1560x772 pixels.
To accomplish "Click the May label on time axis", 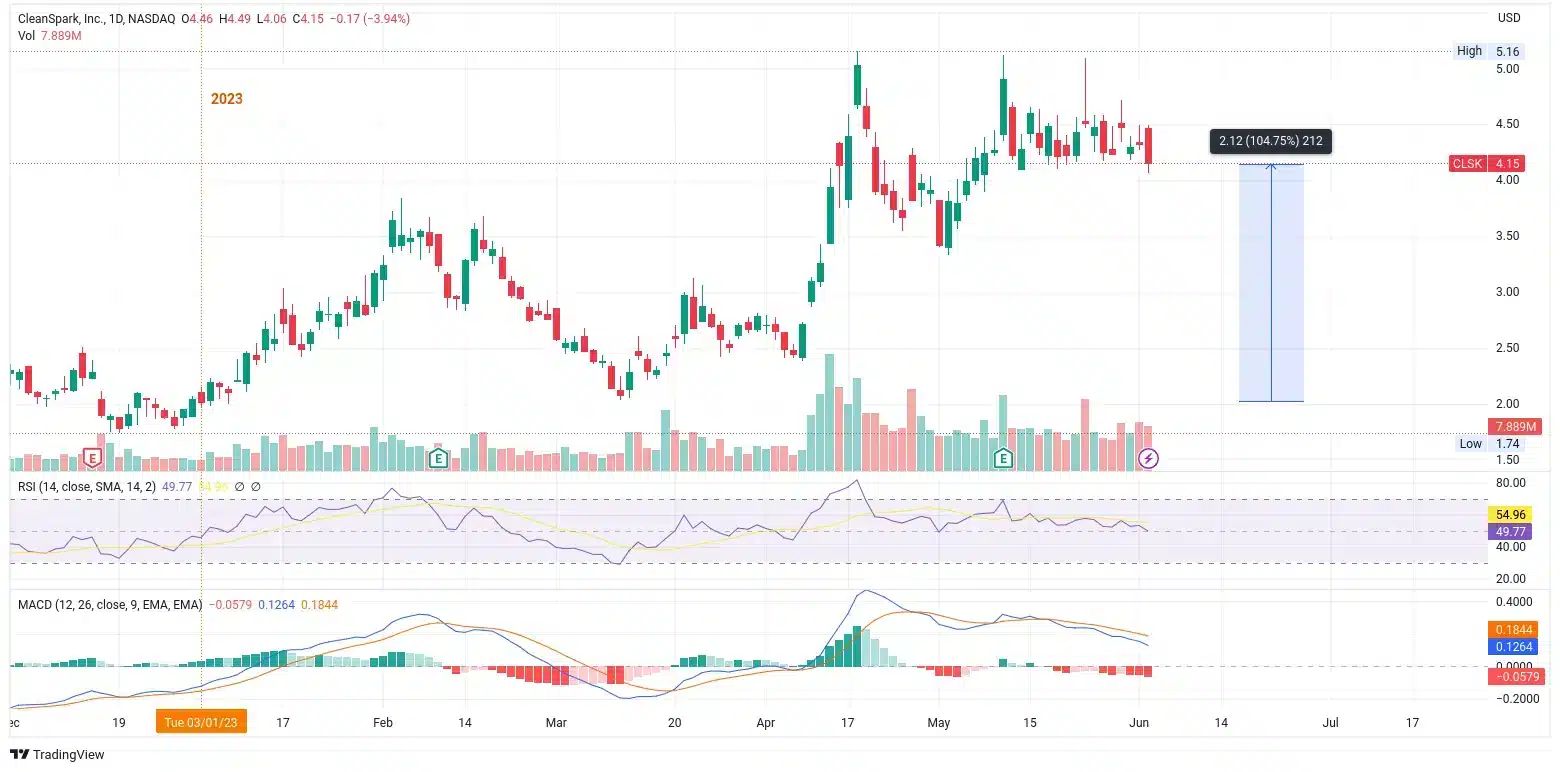I will click(938, 722).
